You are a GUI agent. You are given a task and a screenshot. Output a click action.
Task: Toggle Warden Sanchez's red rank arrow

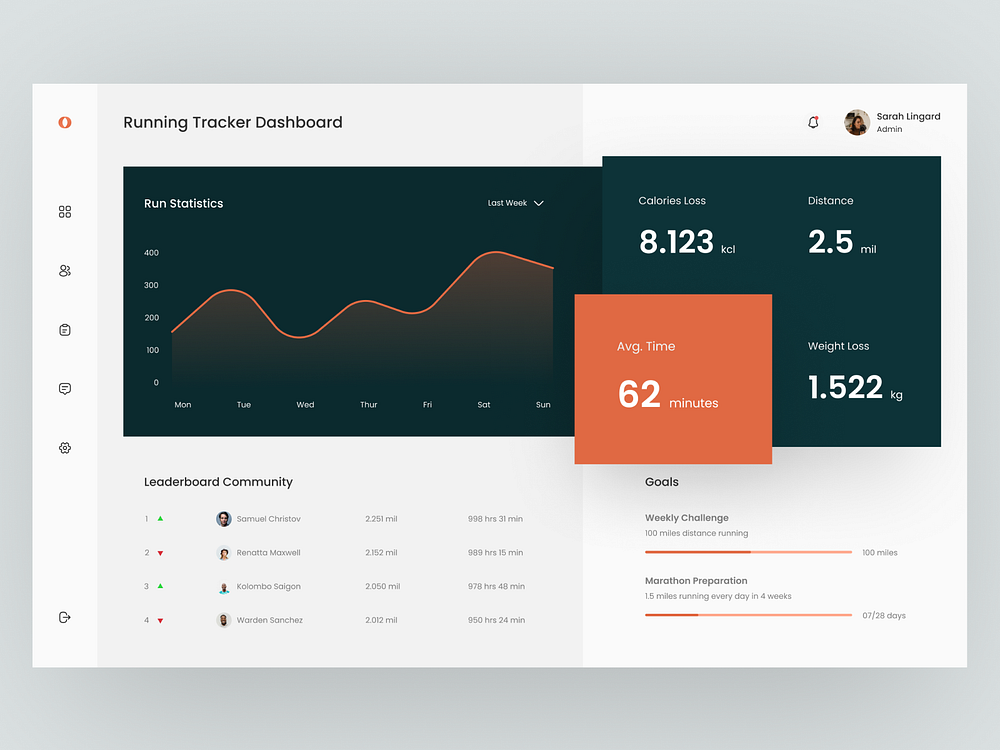tap(160, 620)
